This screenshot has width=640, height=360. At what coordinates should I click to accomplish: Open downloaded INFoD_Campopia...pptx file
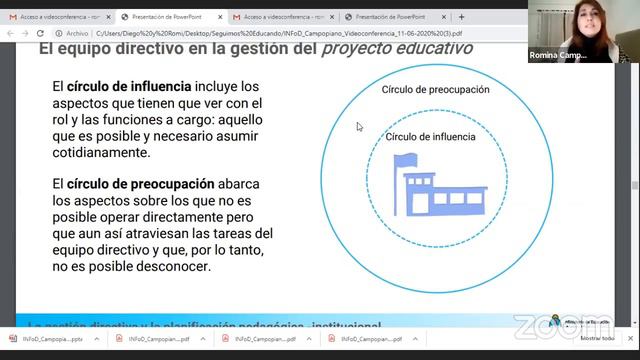tap(53, 339)
